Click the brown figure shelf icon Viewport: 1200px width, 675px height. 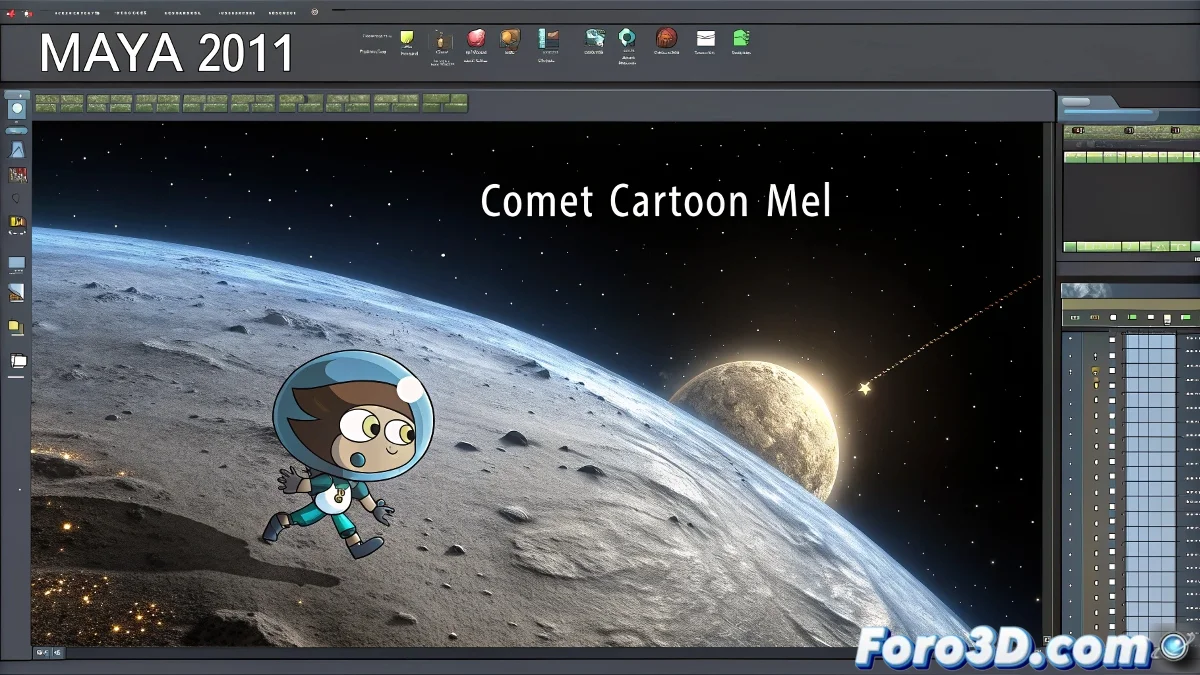pyautogui.click(x=441, y=40)
